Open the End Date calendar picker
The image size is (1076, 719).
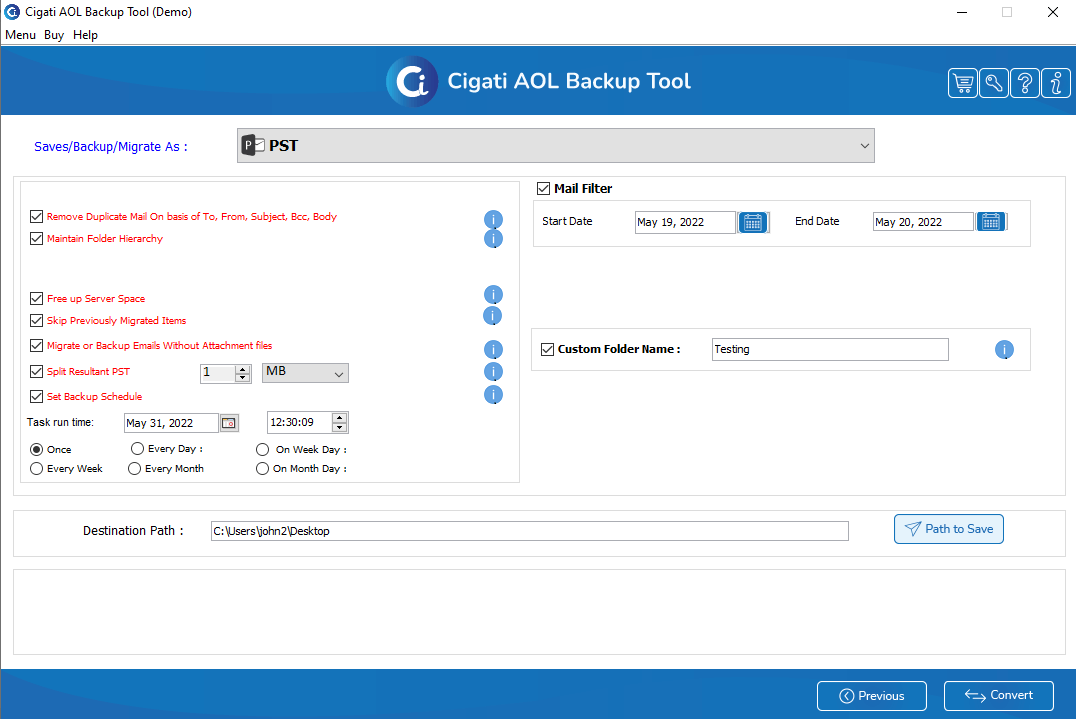tap(991, 222)
